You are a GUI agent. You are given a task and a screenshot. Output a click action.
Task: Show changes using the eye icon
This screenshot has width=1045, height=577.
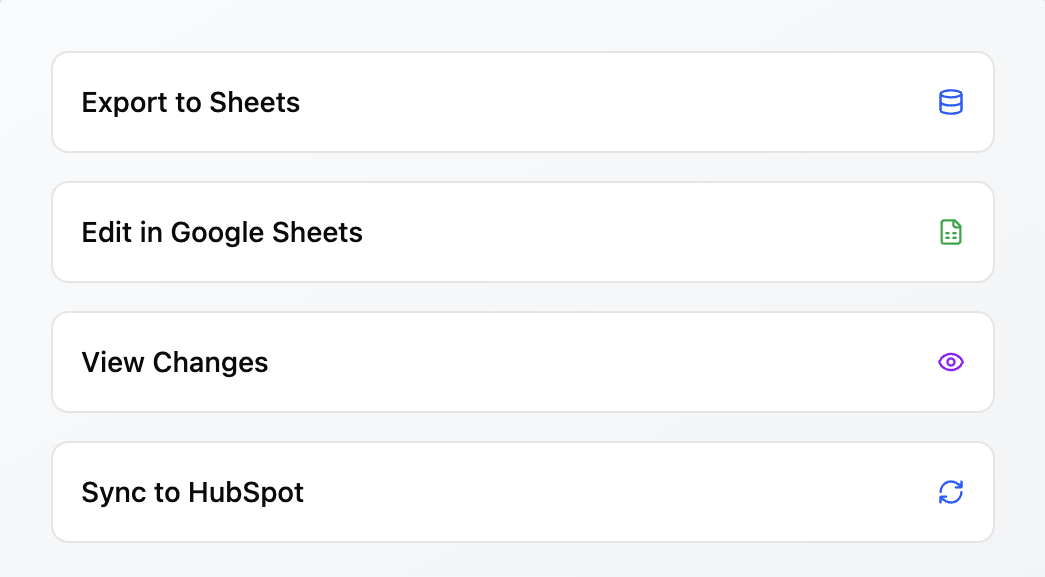(x=950, y=362)
